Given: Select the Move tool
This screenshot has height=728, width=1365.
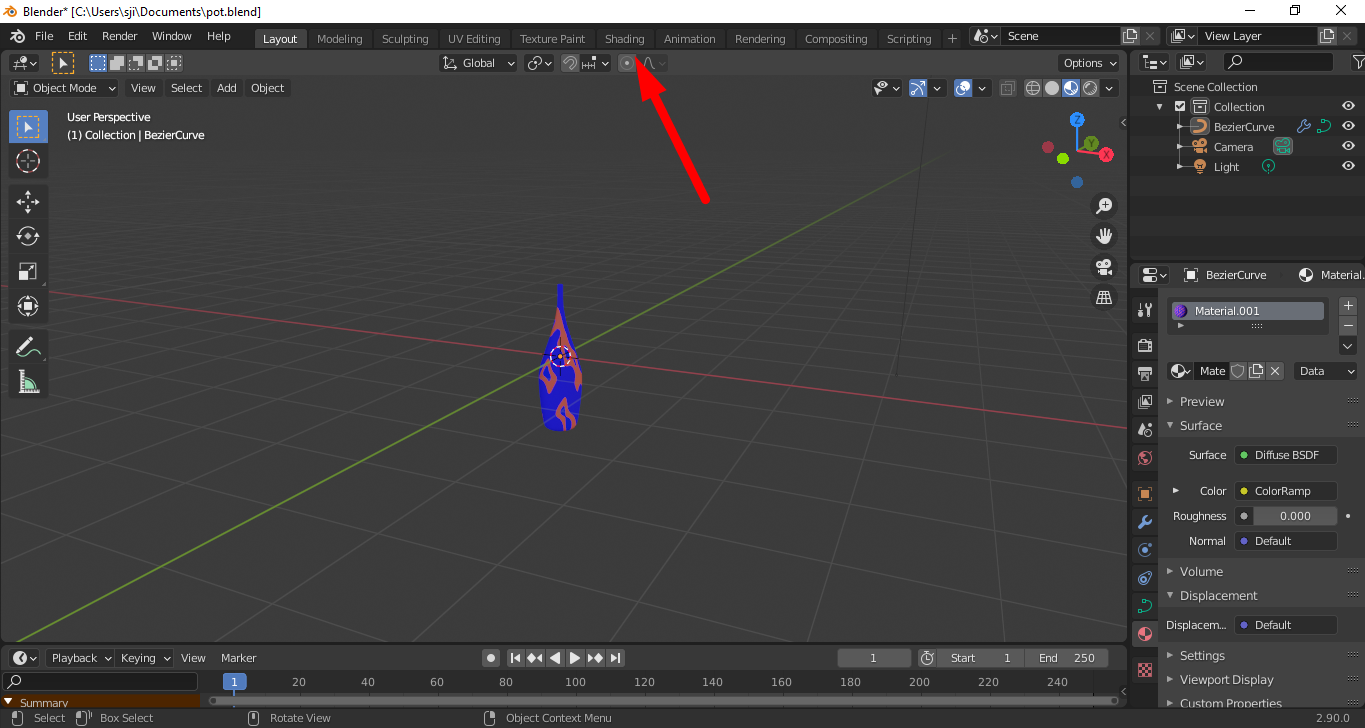Looking at the screenshot, I should pyautogui.click(x=28, y=201).
